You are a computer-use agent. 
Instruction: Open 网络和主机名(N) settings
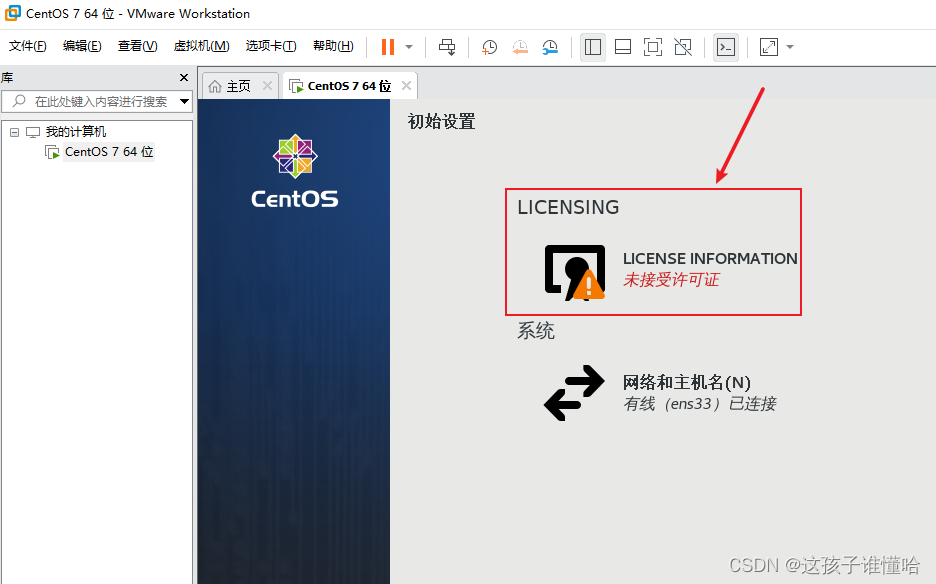click(686, 382)
